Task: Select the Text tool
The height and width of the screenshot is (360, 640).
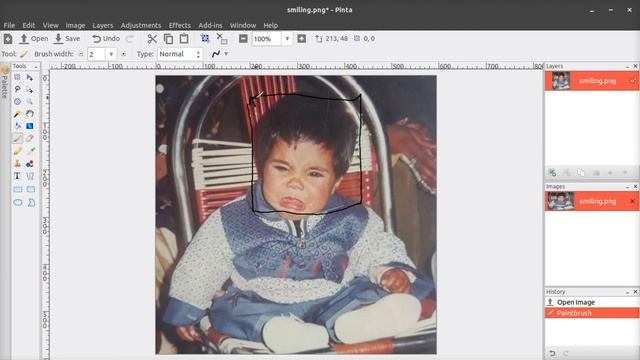Action: click(17, 176)
